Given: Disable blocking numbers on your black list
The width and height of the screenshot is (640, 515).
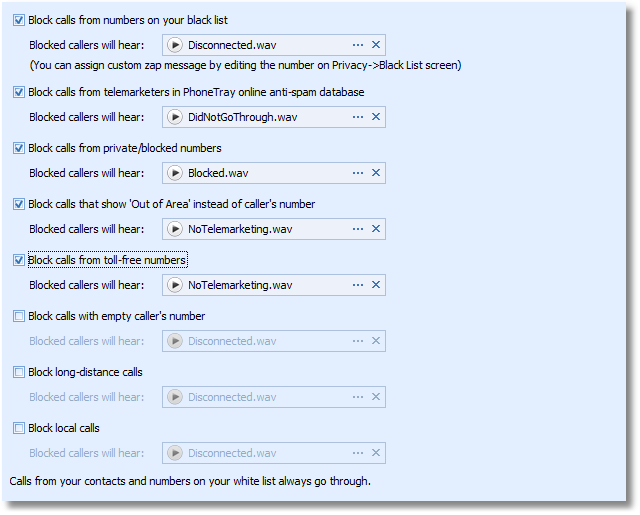Looking at the screenshot, I should point(20,20).
